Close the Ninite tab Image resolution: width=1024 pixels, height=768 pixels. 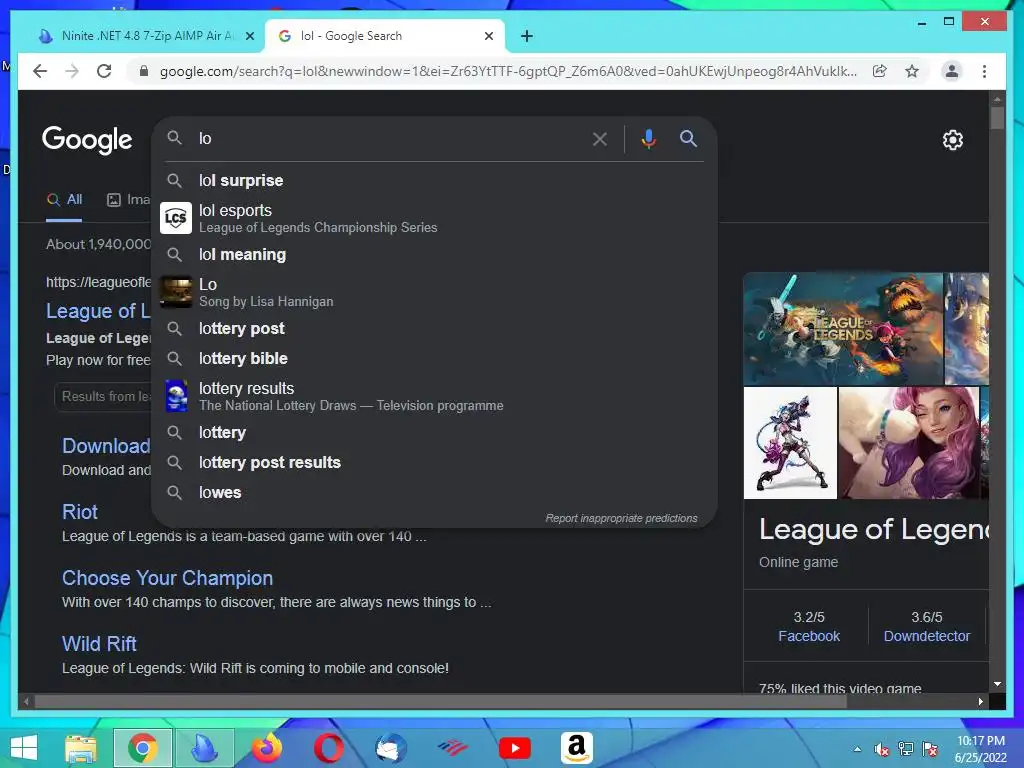pos(249,36)
